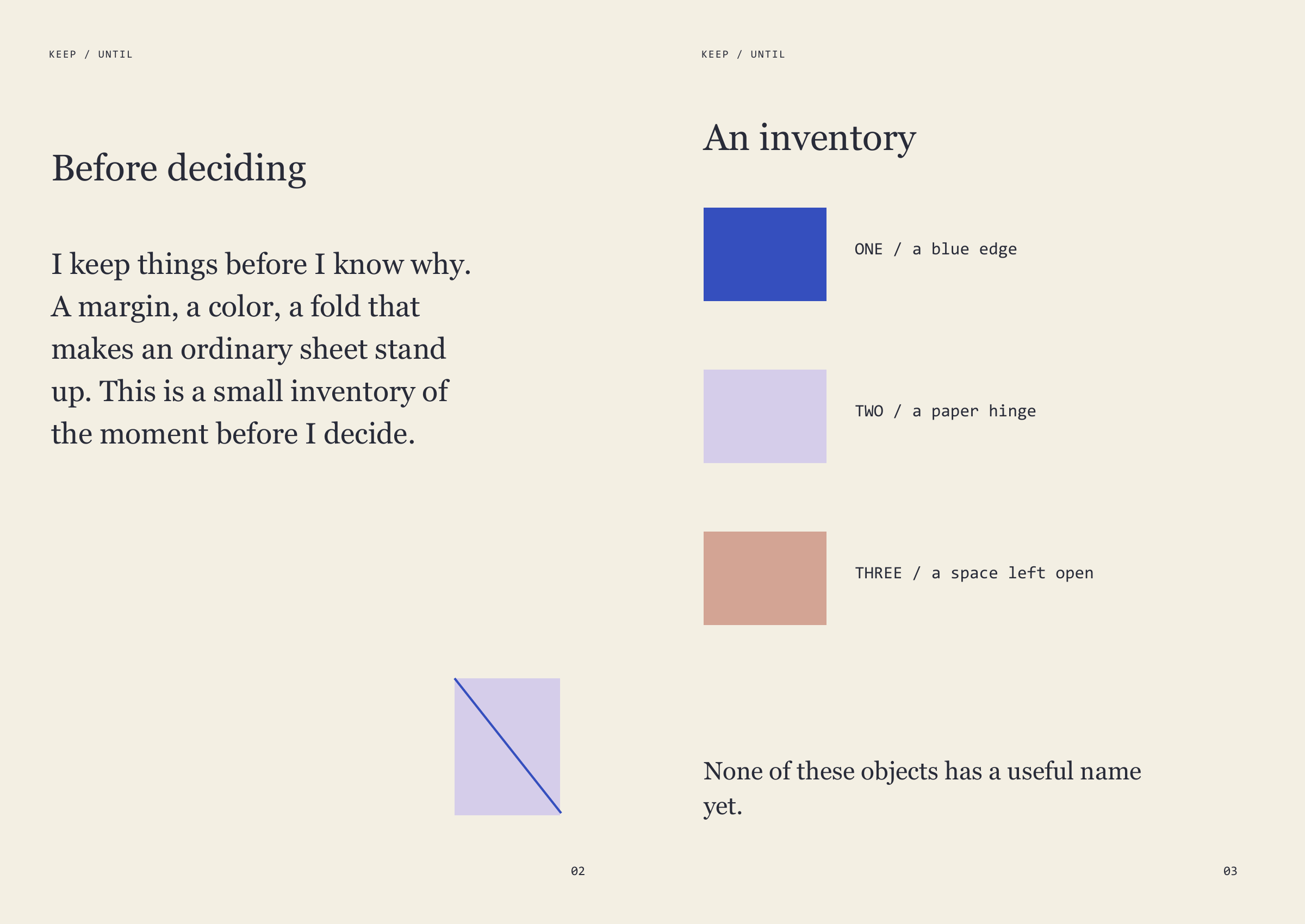The height and width of the screenshot is (924, 1305).
Task: Click the label 'TWO / a paper hinge'
Action: 946,411
